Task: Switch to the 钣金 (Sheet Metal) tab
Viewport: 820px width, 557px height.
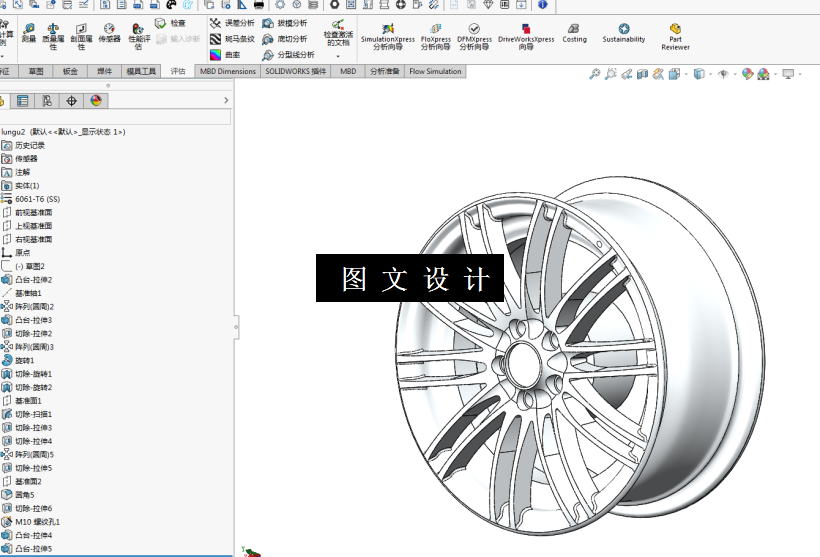Action: 70,71
